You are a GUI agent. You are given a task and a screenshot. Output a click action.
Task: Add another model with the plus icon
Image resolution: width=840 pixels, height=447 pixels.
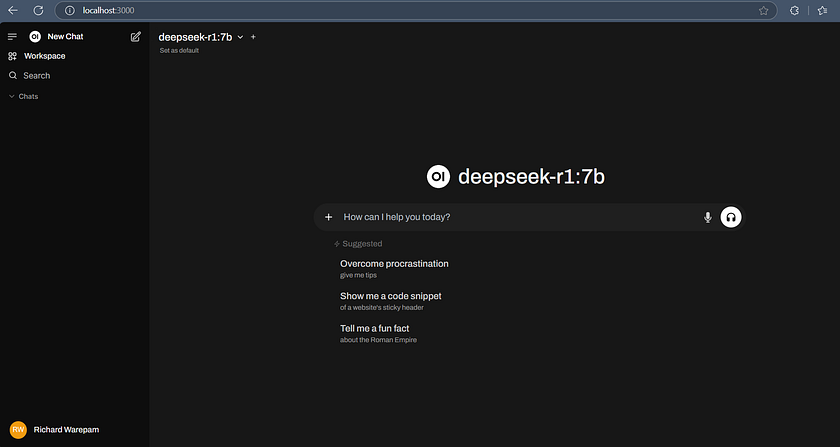tap(253, 37)
